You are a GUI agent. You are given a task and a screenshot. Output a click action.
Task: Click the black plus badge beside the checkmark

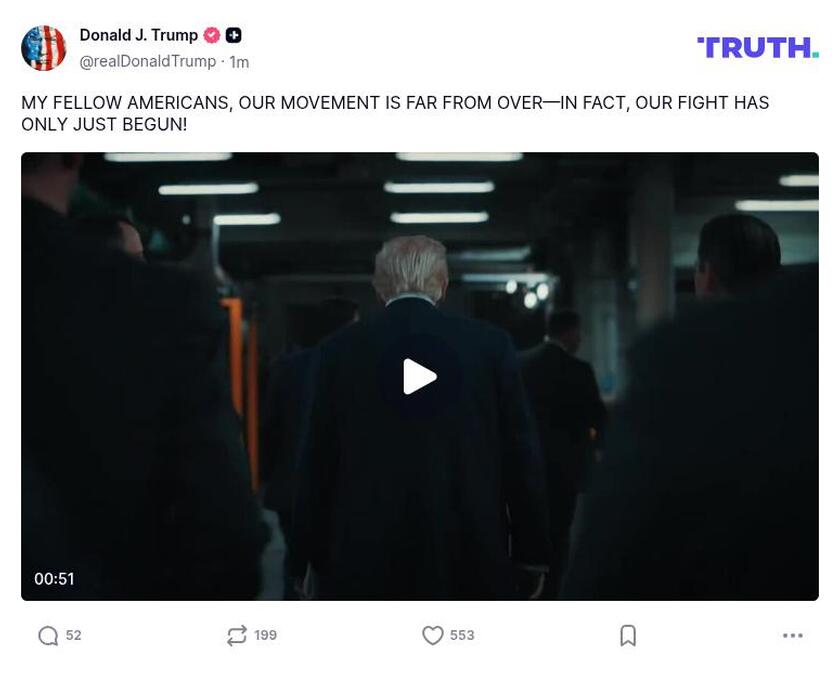pyautogui.click(x=231, y=34)
